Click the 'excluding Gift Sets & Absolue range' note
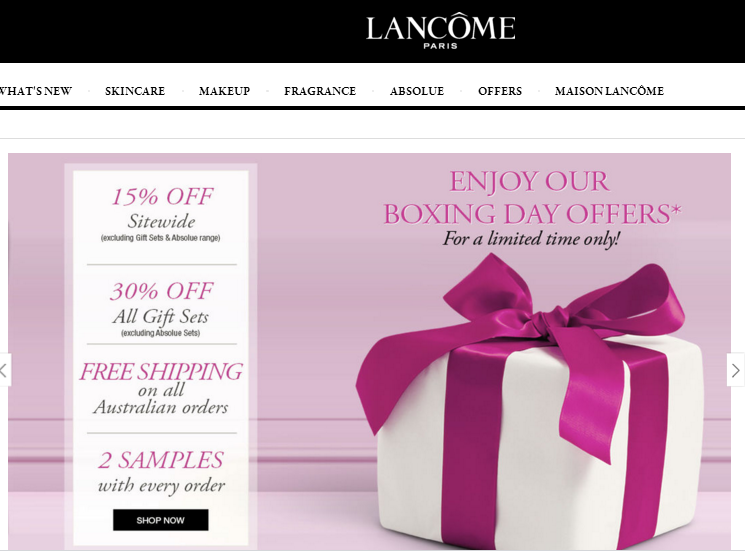The height and width of the screenshot is (551, 745). point(161,238)
